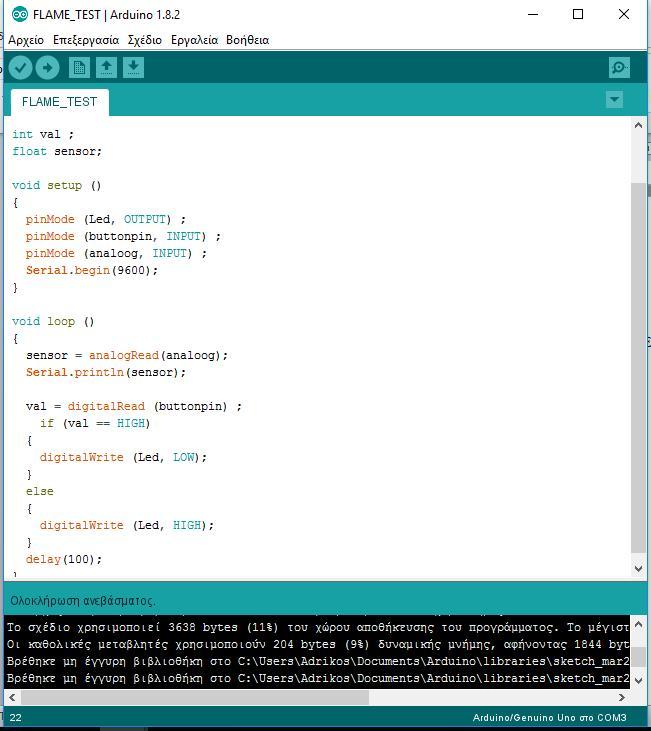Click the 'Serial.begin(9600);' line
Viewport: 651px width, 731px height.
tap(92, 270)
